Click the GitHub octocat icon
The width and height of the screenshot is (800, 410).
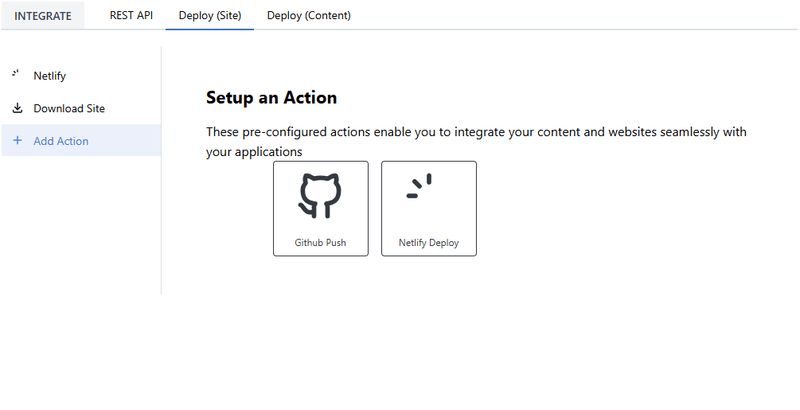pos(320,196)
